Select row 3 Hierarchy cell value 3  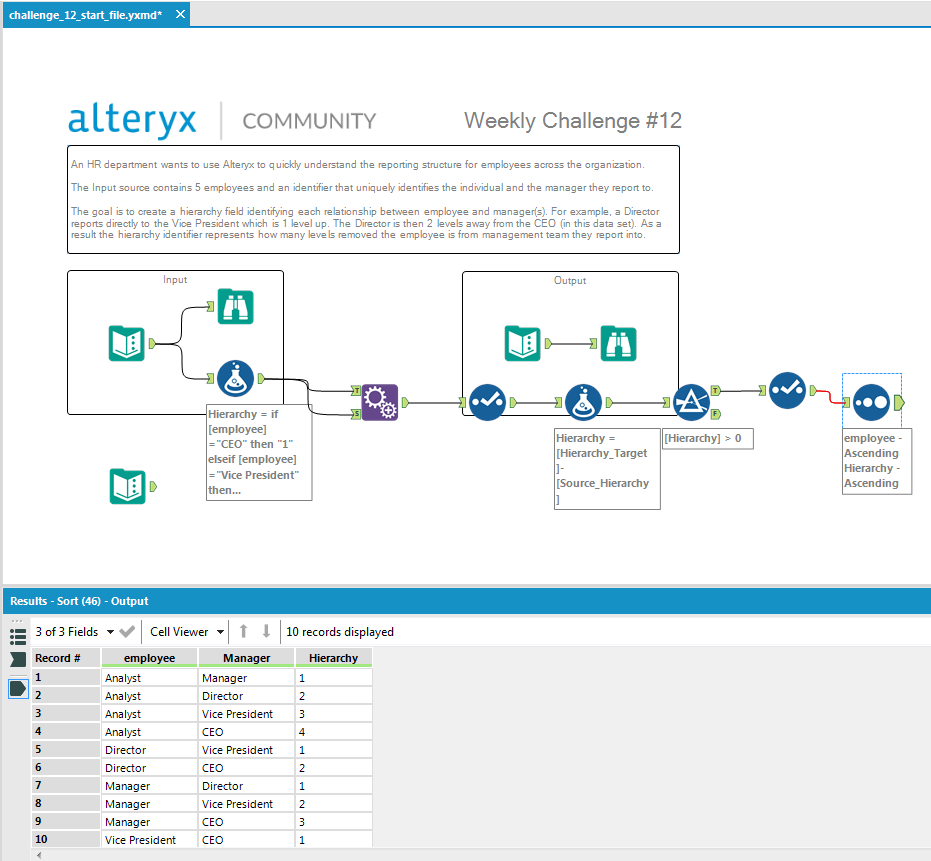pos(334,714)
